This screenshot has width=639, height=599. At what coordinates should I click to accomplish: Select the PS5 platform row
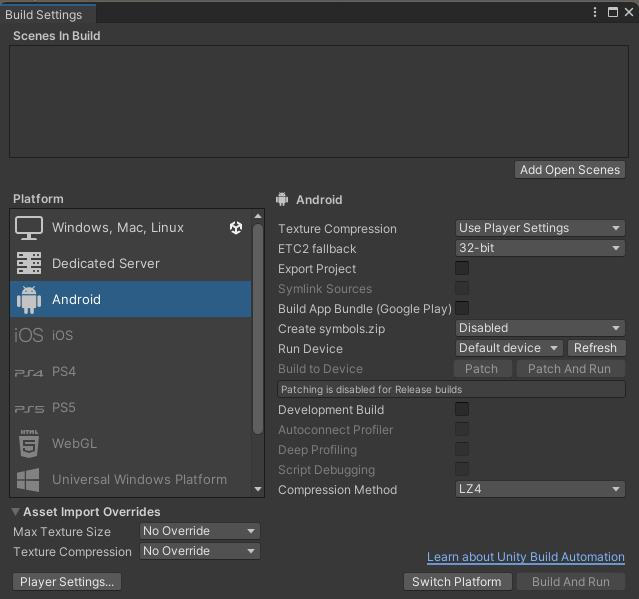click(130, 407)
